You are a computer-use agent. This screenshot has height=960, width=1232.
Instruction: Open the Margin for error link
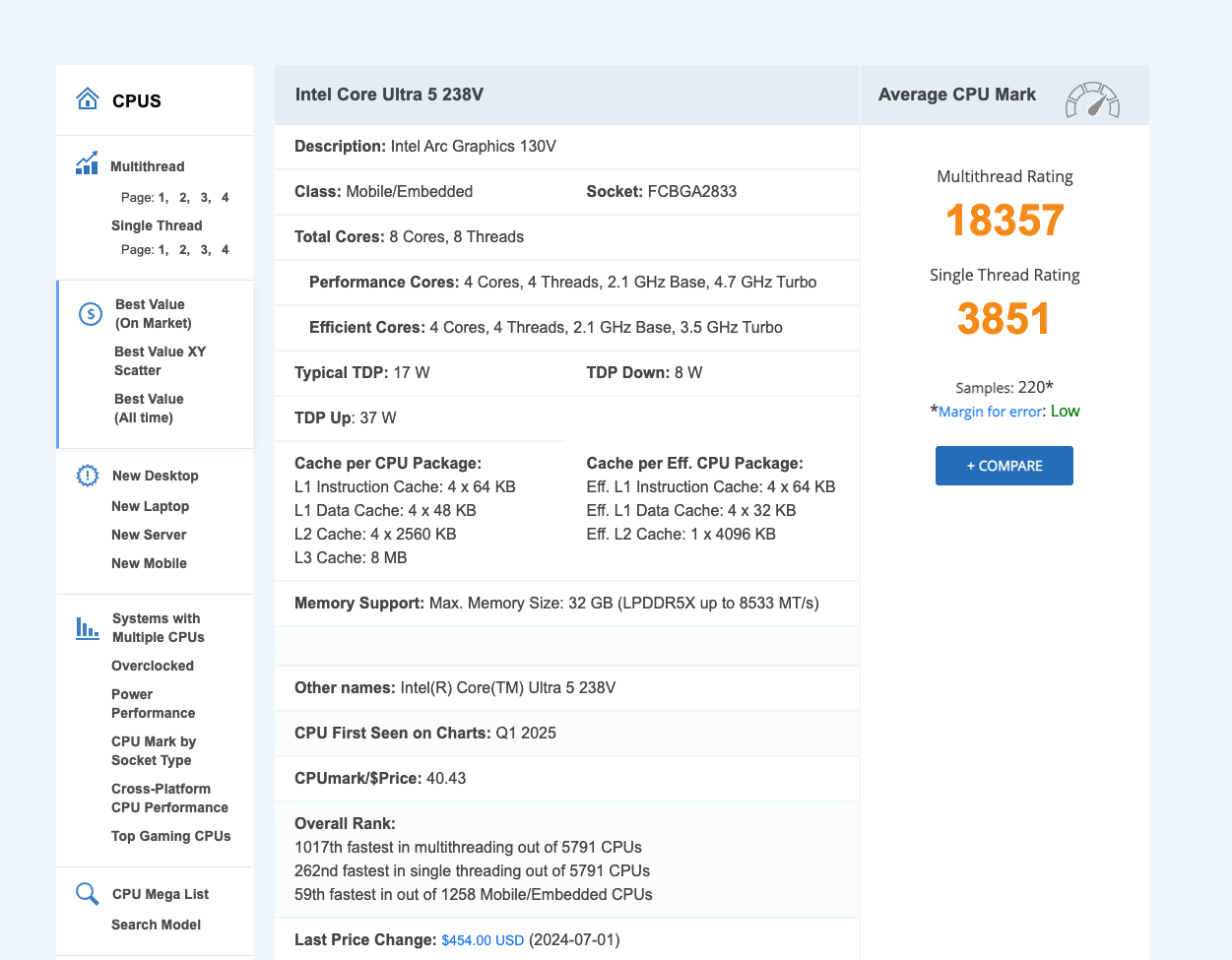pyautogui.click(x=990, y=412)
